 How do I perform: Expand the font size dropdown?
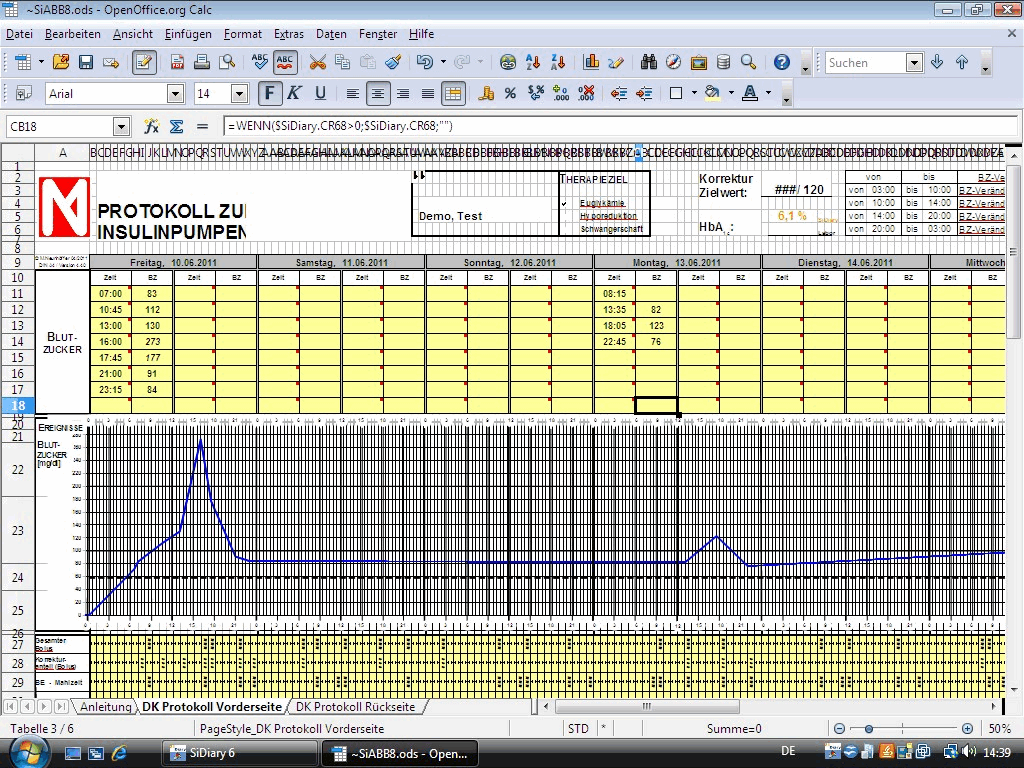[239, 94]
